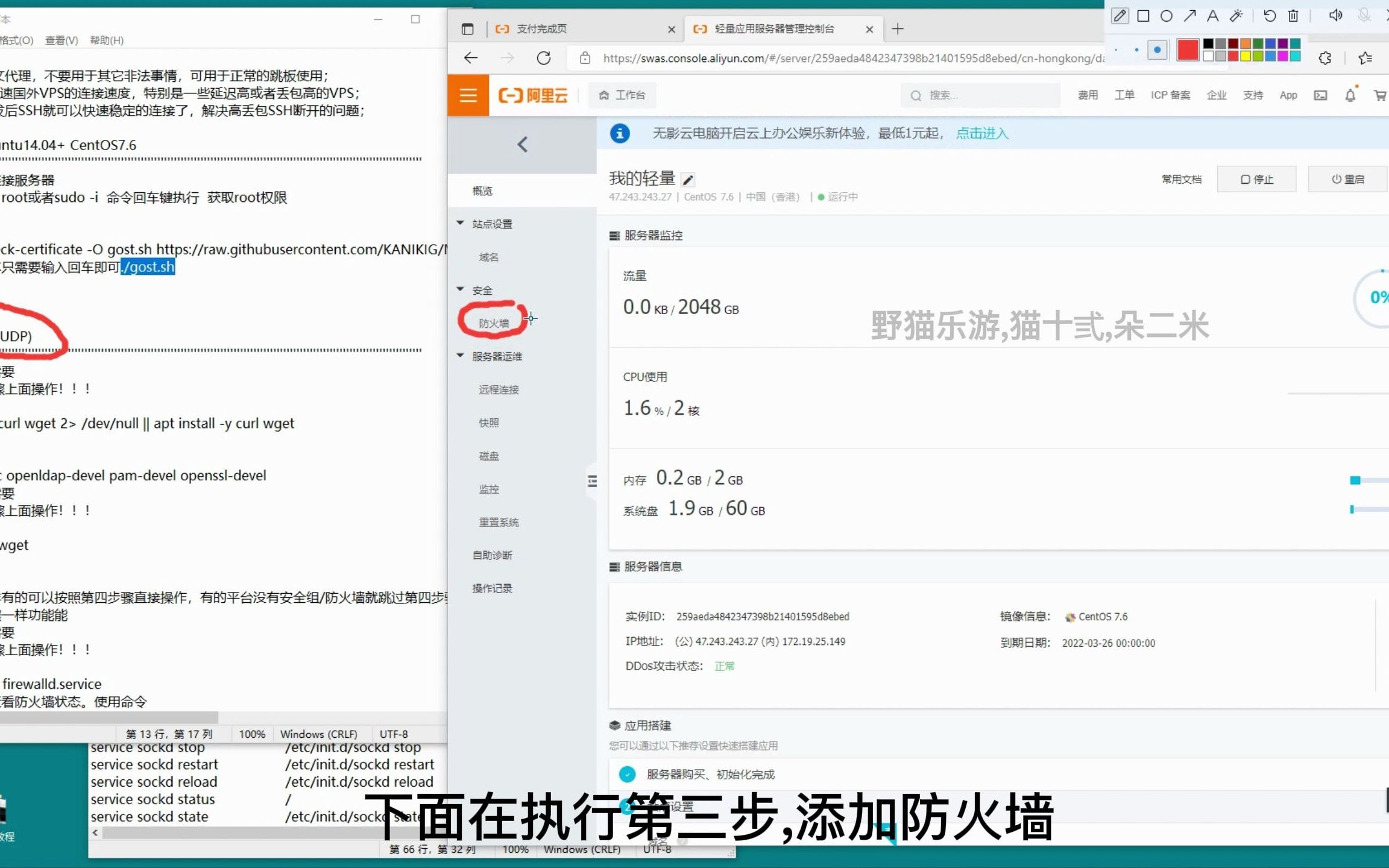The image size is (1389, 868).
Task: Open the notification bell
Action: (x=1350, y=95)
